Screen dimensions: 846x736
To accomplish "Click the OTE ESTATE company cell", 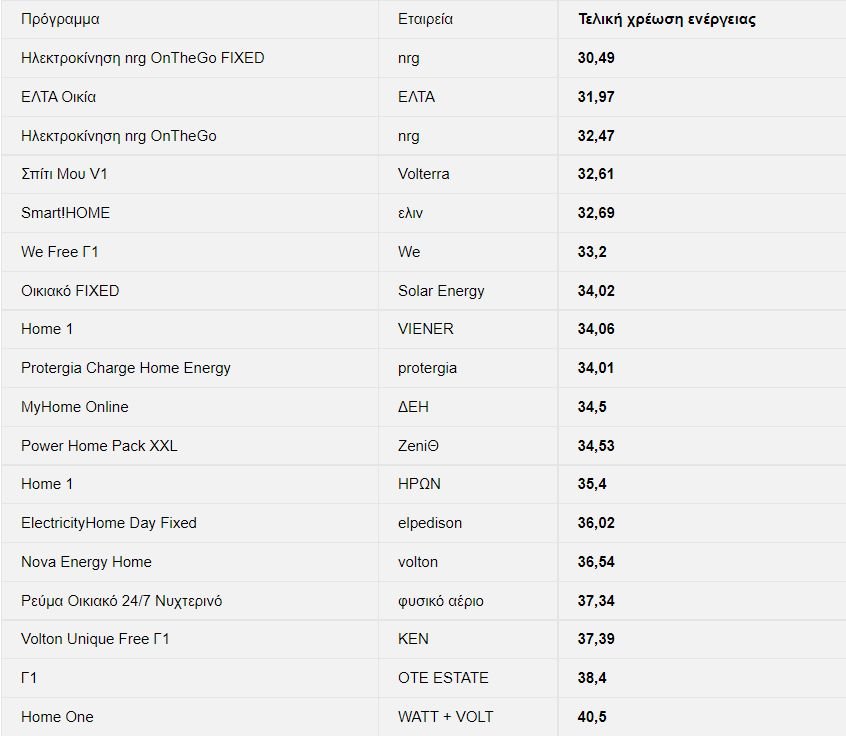I will 443,678.
